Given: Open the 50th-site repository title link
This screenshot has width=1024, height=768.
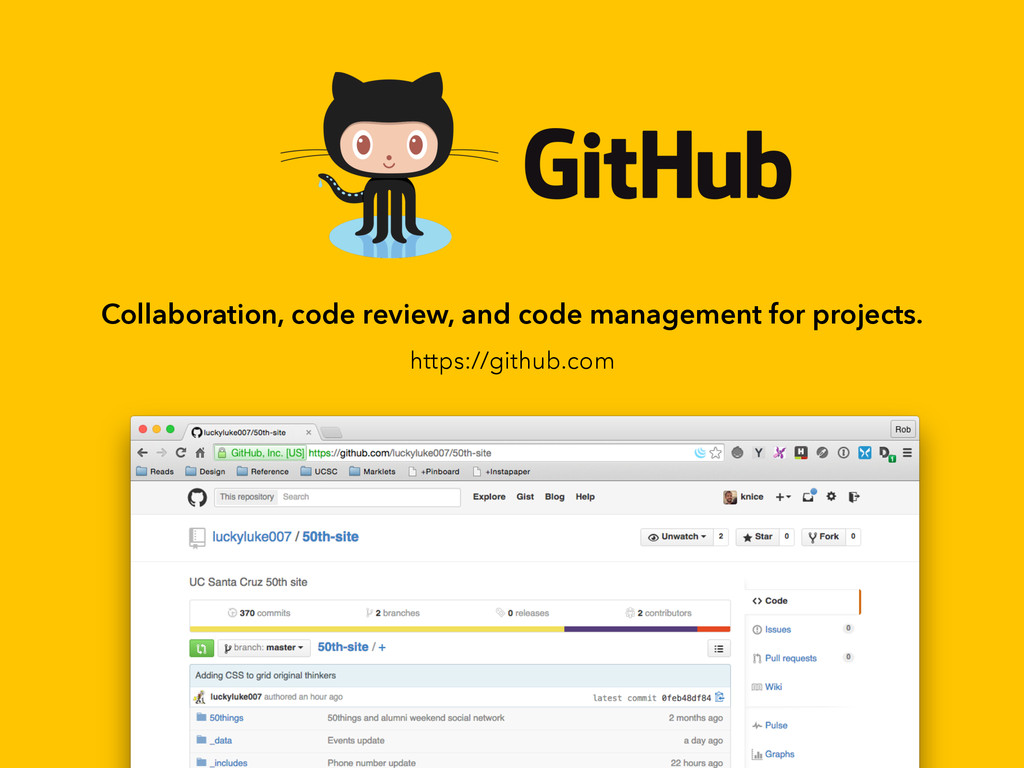Looking at the screenshot, I should (330, 537).
